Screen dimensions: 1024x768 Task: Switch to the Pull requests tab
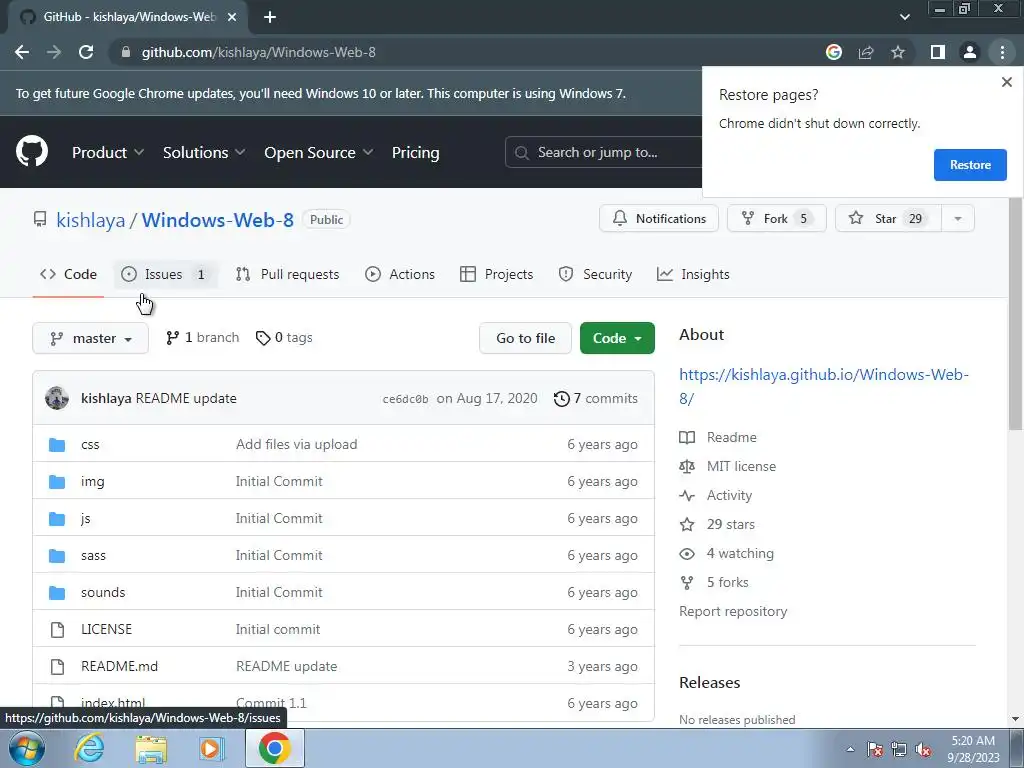coord(287,274)
